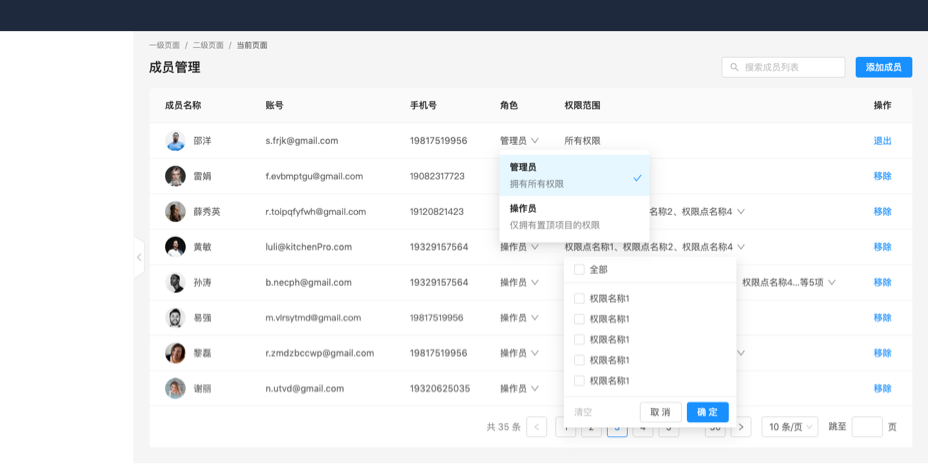Click 移除 for 黄敏

pyautogui.click(x=882, y=247)
